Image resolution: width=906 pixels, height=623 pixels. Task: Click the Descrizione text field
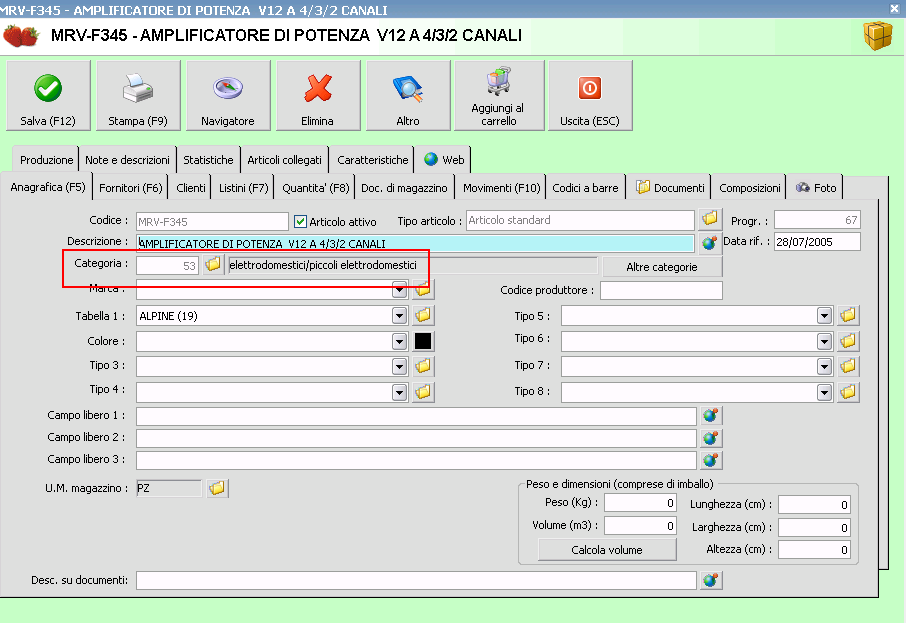(x=415, y=243)
